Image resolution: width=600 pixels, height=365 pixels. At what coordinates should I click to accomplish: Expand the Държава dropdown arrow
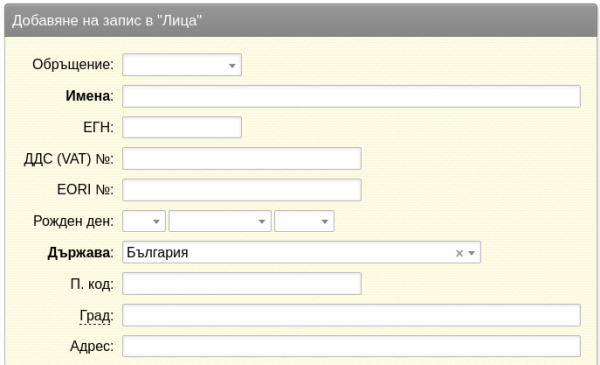(472, 253)
